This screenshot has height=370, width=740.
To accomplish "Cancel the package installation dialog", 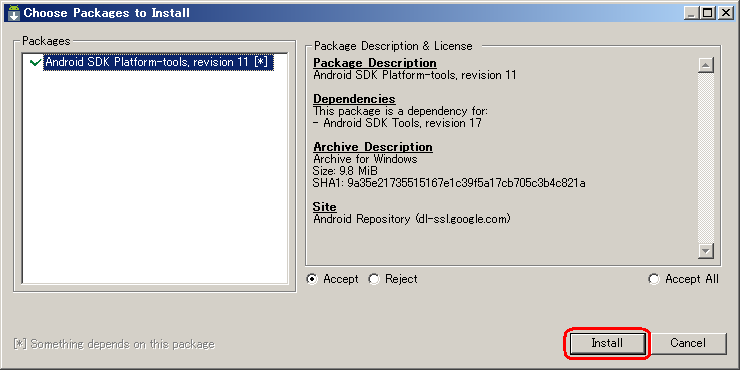I will [688, 343].
